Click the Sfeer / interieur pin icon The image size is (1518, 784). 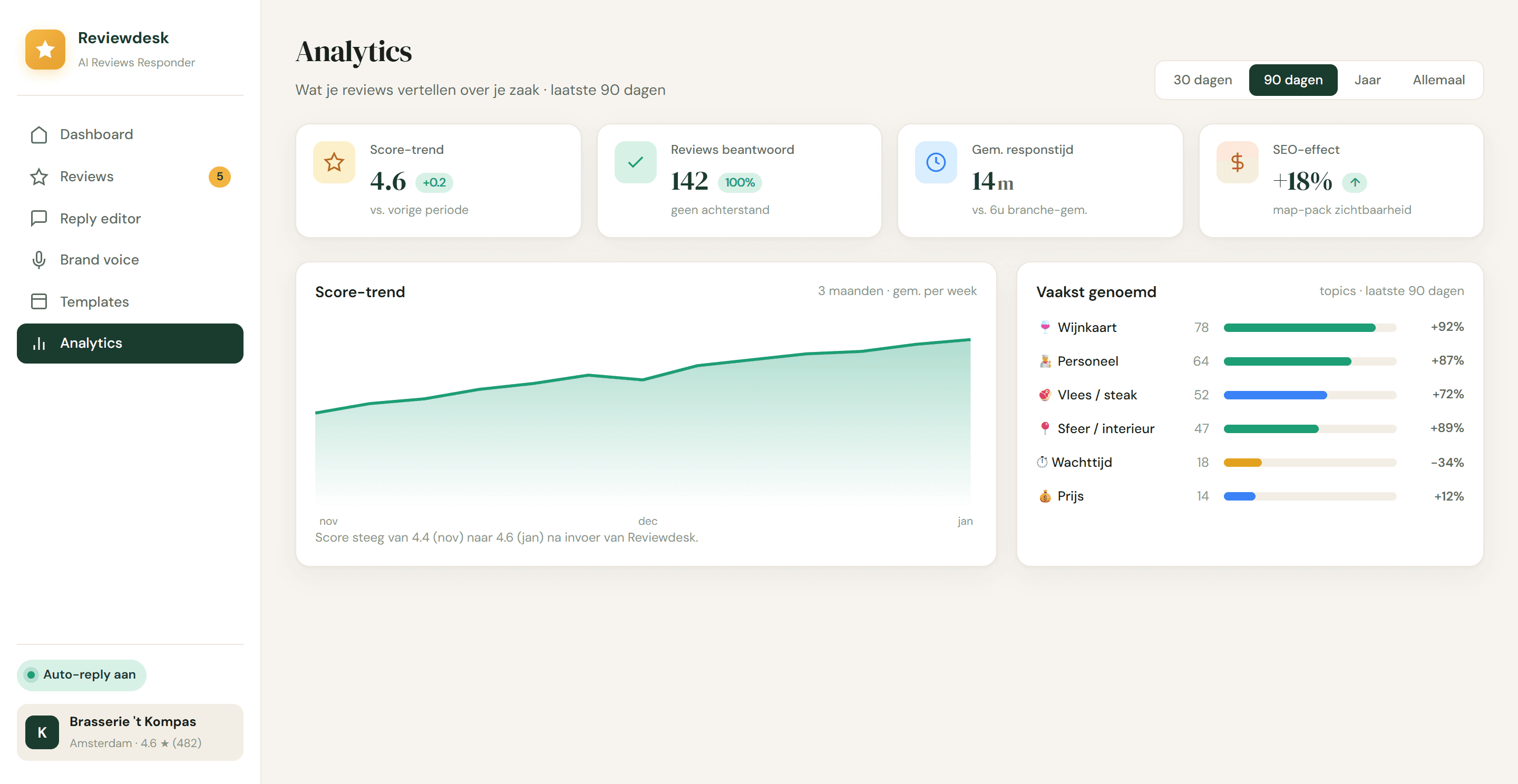pyautogui.click(x=1045, y=428)
